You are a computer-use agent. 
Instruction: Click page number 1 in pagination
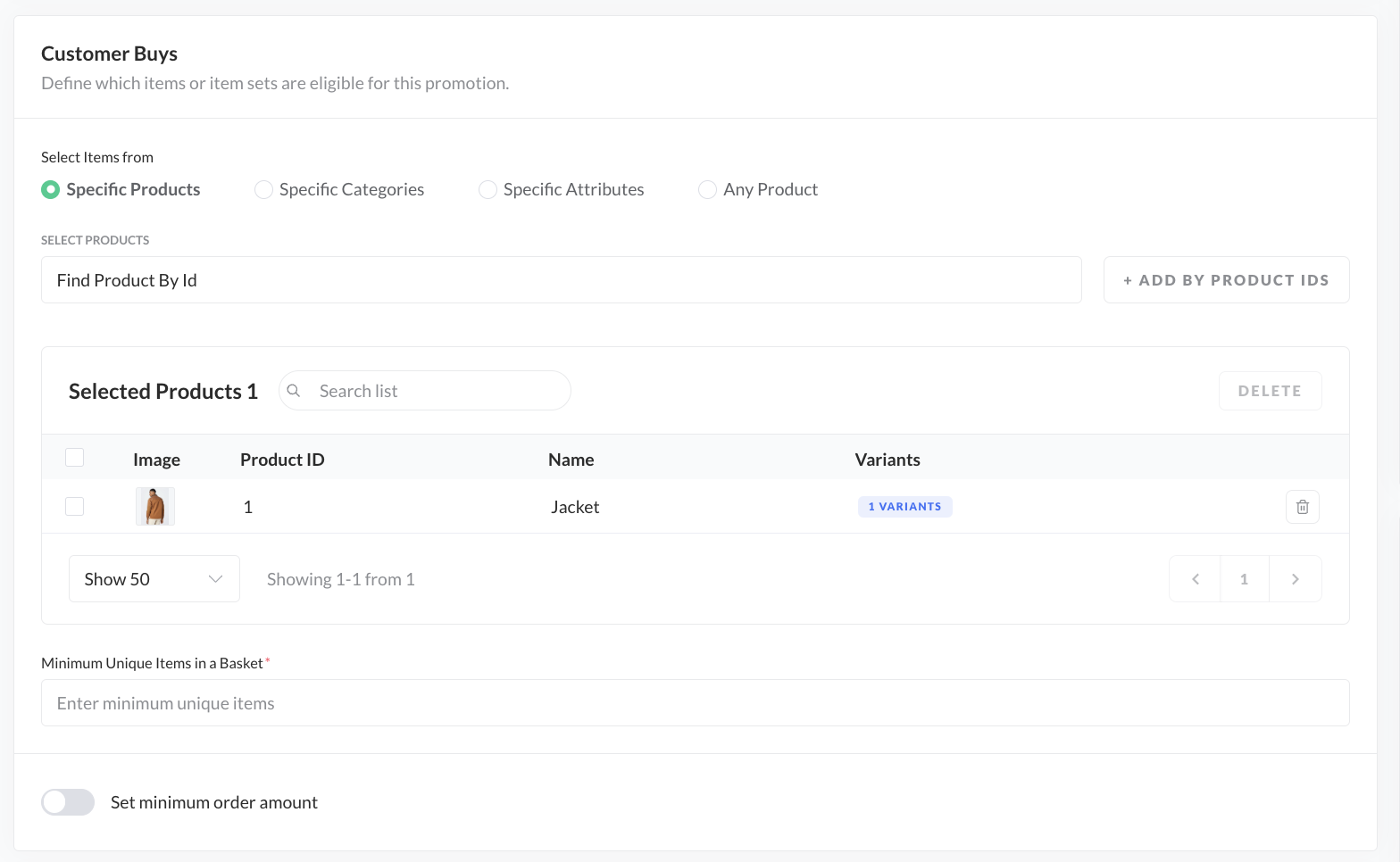[x=1244, y=579]
